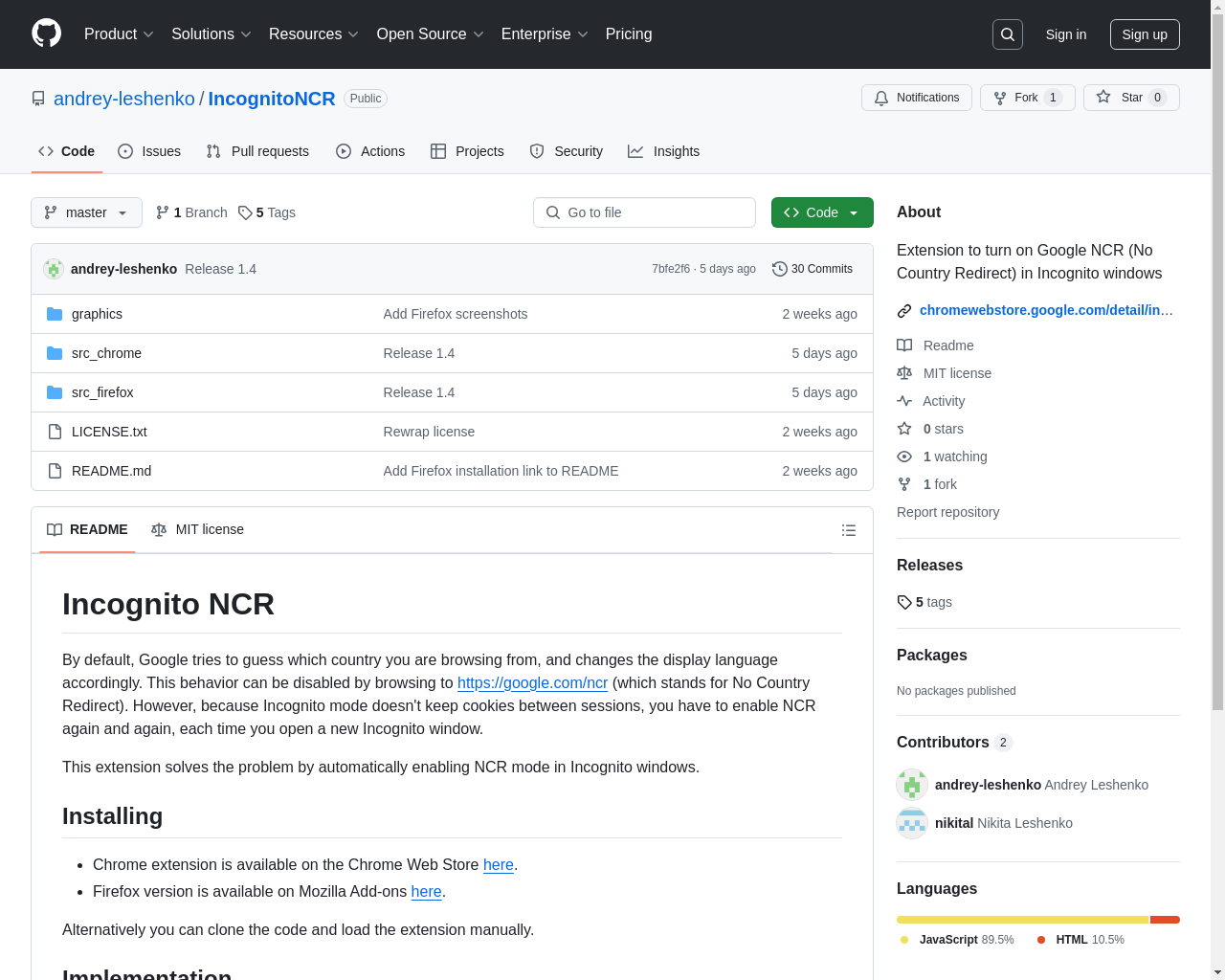Click the GitHub logo icon
Image resolution: width=1225 pixels, height=980 pixels.
pos(46,33)
